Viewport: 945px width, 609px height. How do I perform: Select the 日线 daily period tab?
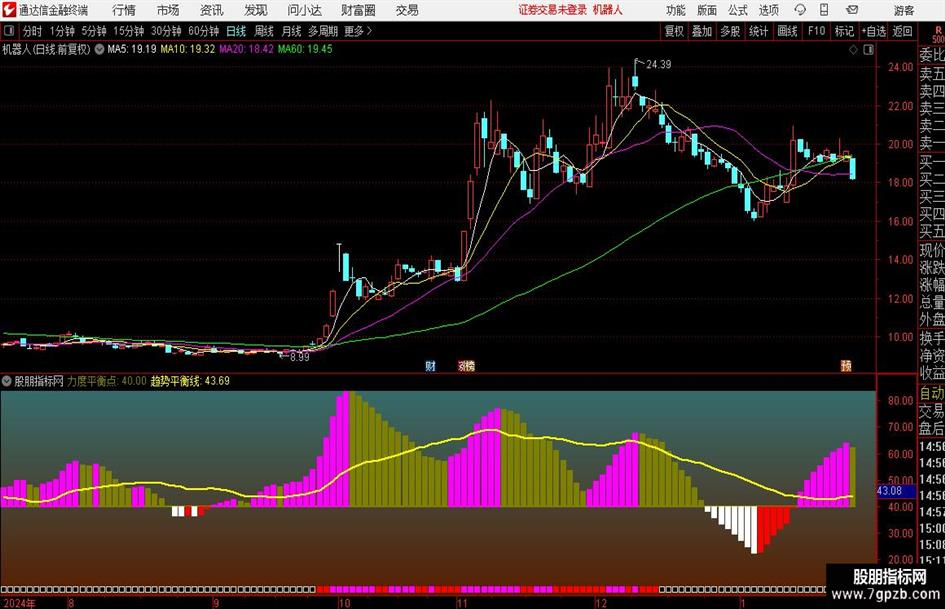pyautogui.click(x=236, y=31)
